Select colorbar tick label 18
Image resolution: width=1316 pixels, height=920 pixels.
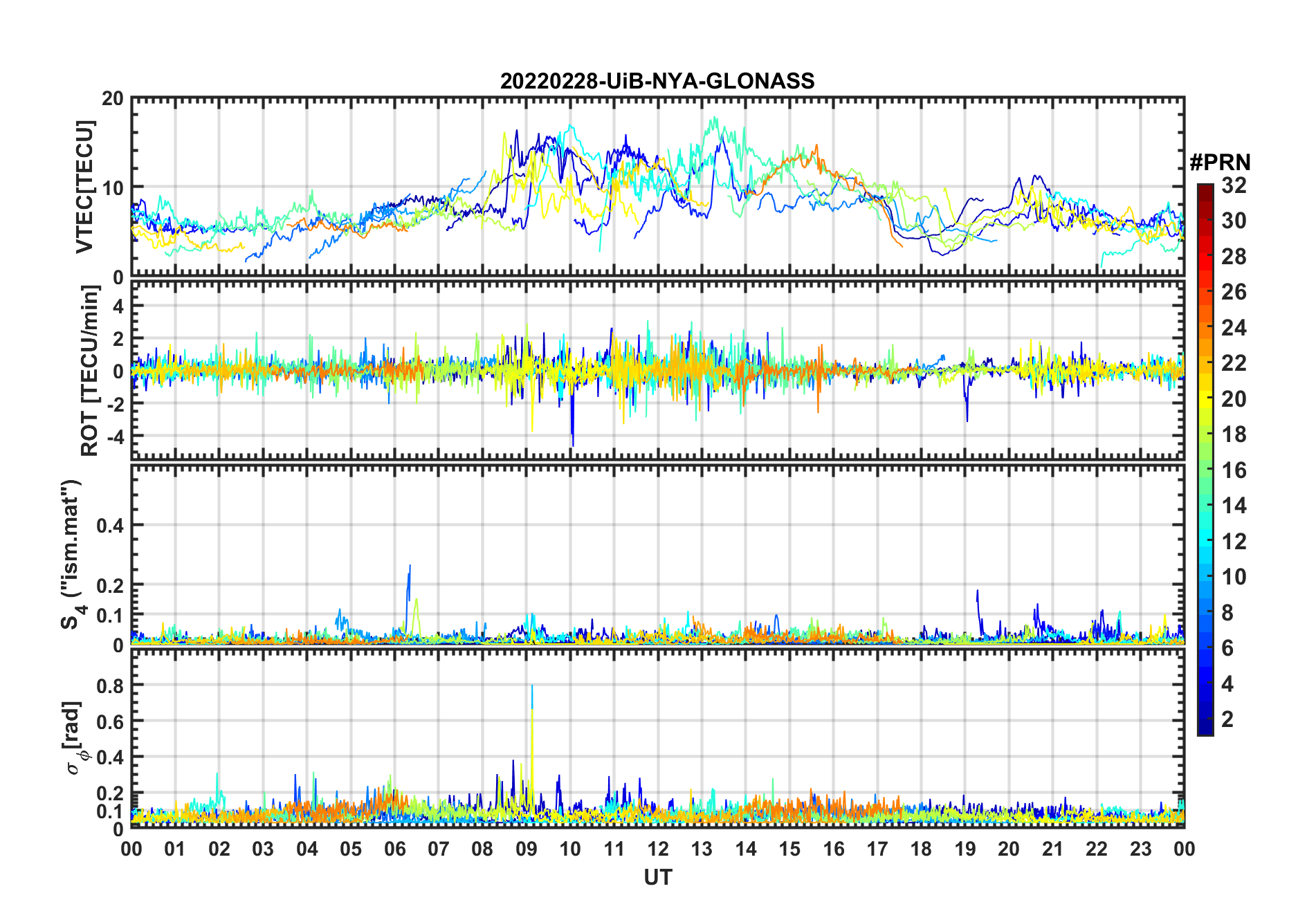pos(1234,434)
